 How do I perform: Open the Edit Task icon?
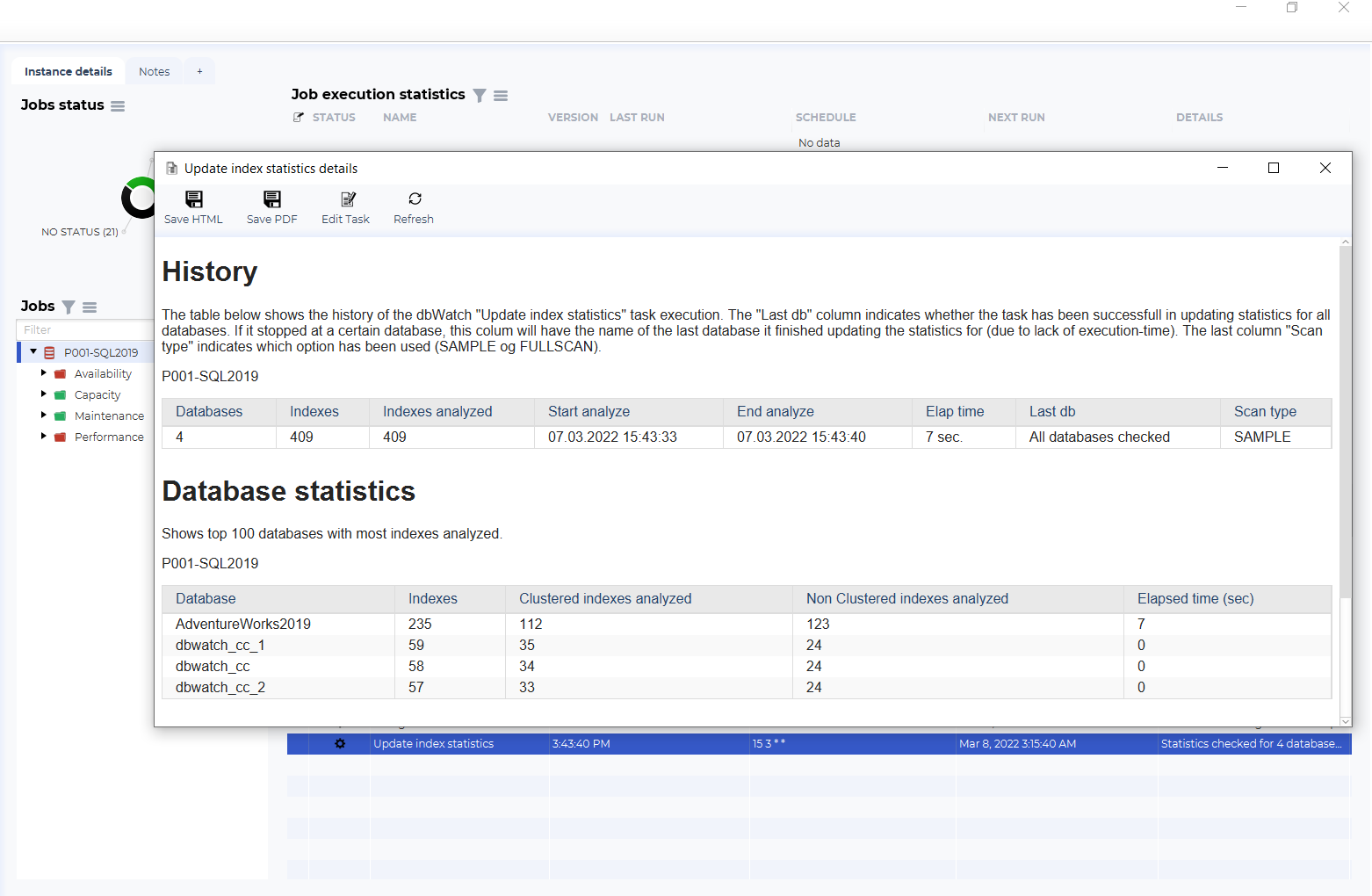(345, 206)
